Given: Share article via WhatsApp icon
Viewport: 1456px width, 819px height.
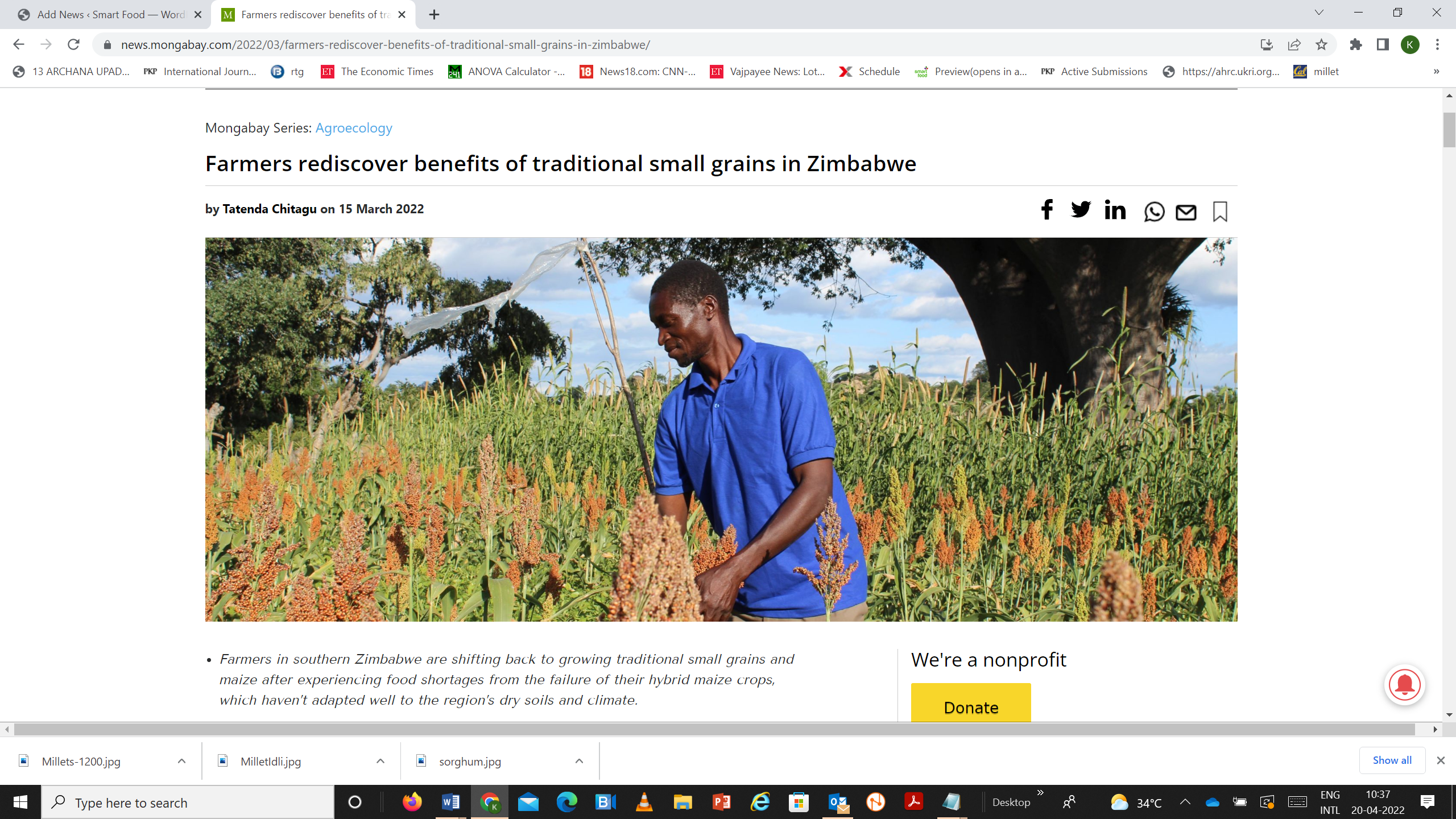Looking at the screenshot, I should (x=1154, y=212).
